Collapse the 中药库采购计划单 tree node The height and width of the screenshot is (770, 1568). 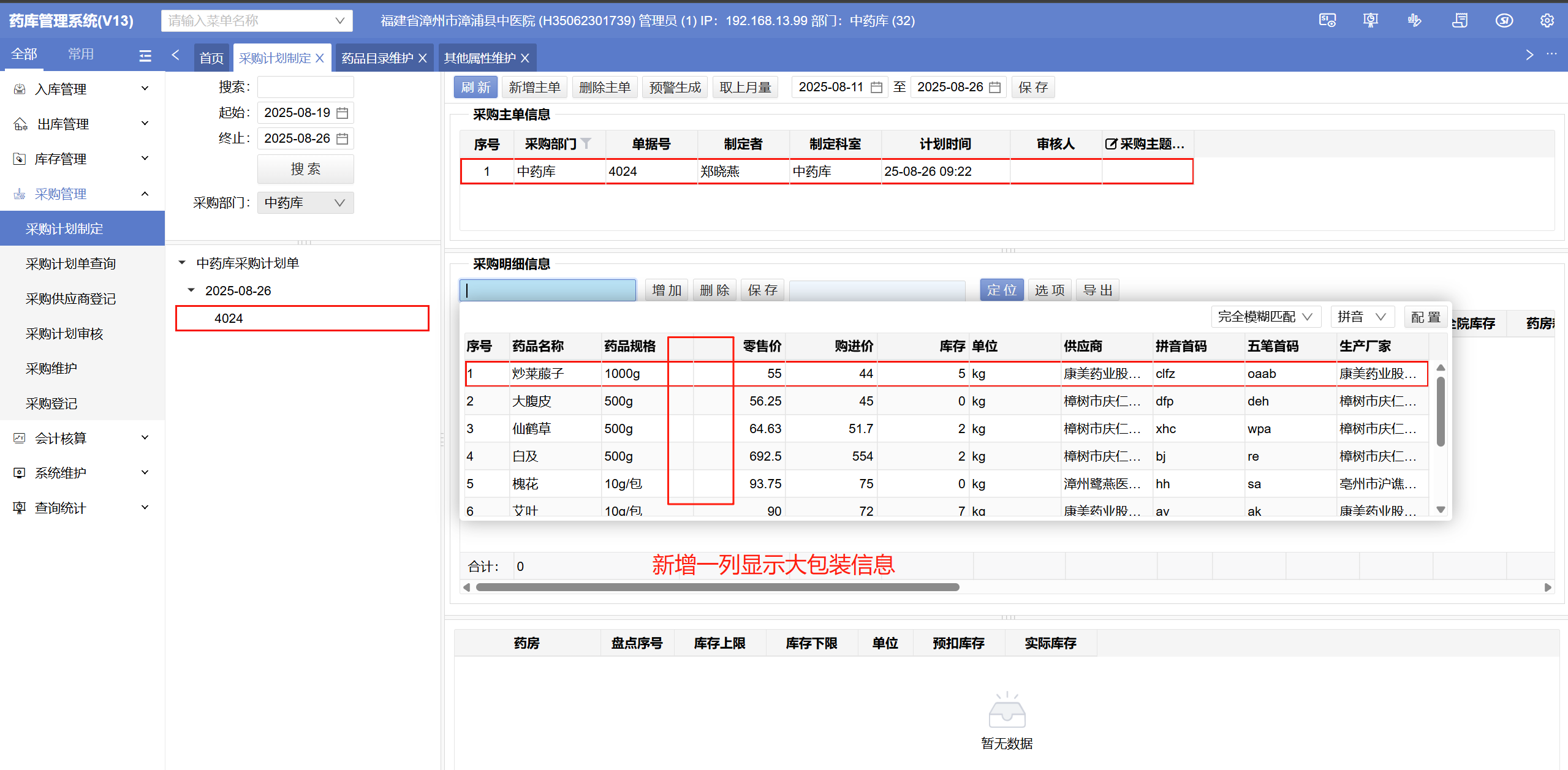(182, 263)
